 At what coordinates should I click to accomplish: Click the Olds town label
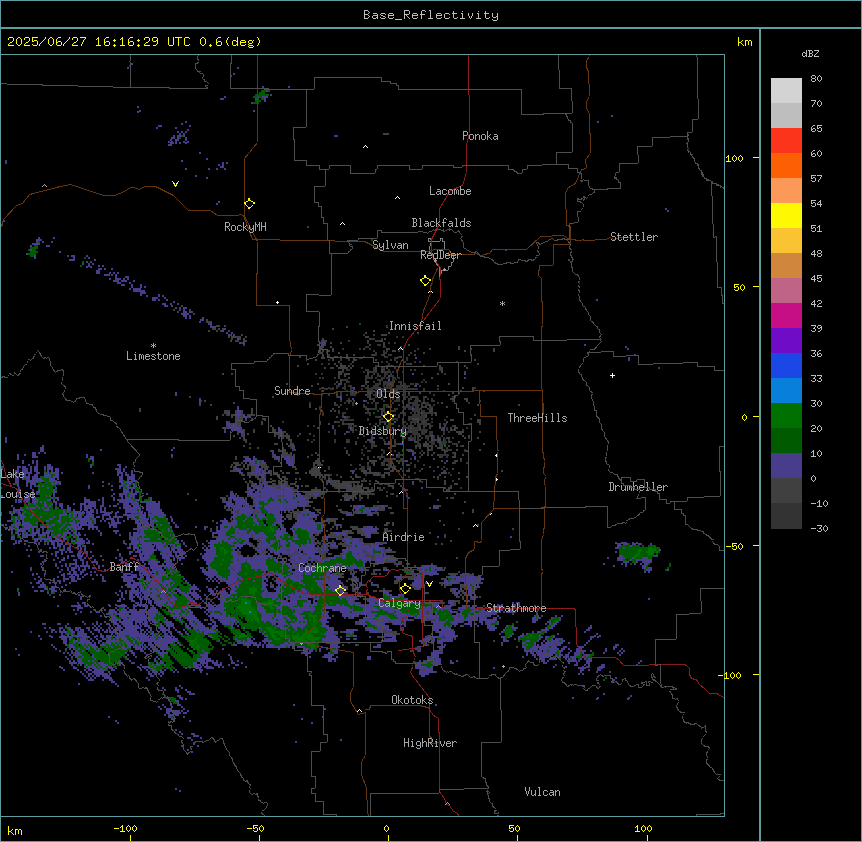click(x=388, y=394)
